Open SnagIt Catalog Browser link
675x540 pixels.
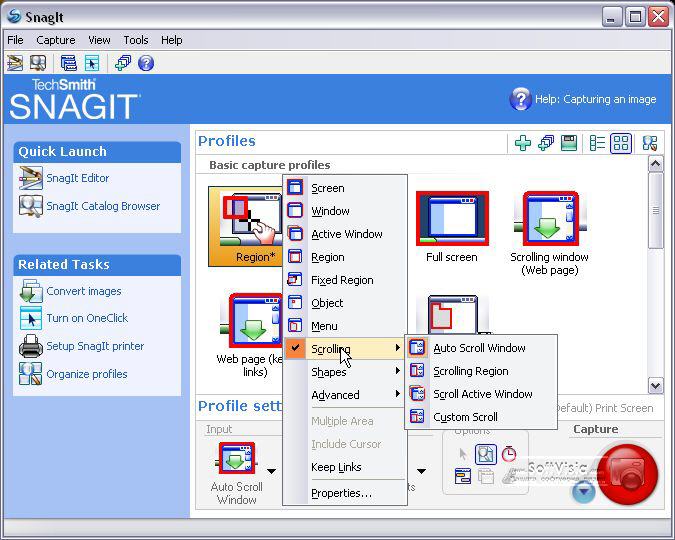click(103, 206)
